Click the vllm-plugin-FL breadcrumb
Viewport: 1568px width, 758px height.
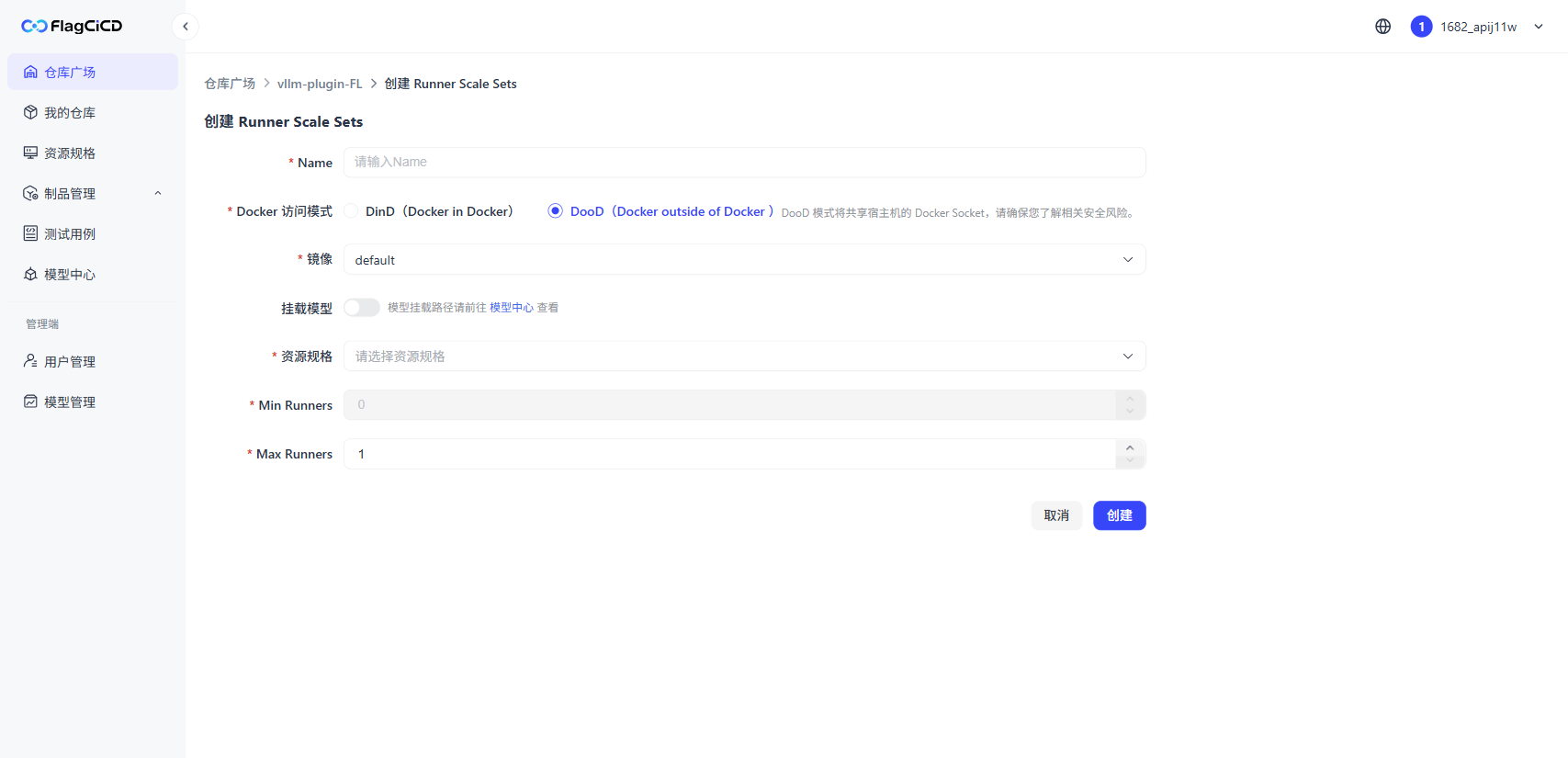320,84
